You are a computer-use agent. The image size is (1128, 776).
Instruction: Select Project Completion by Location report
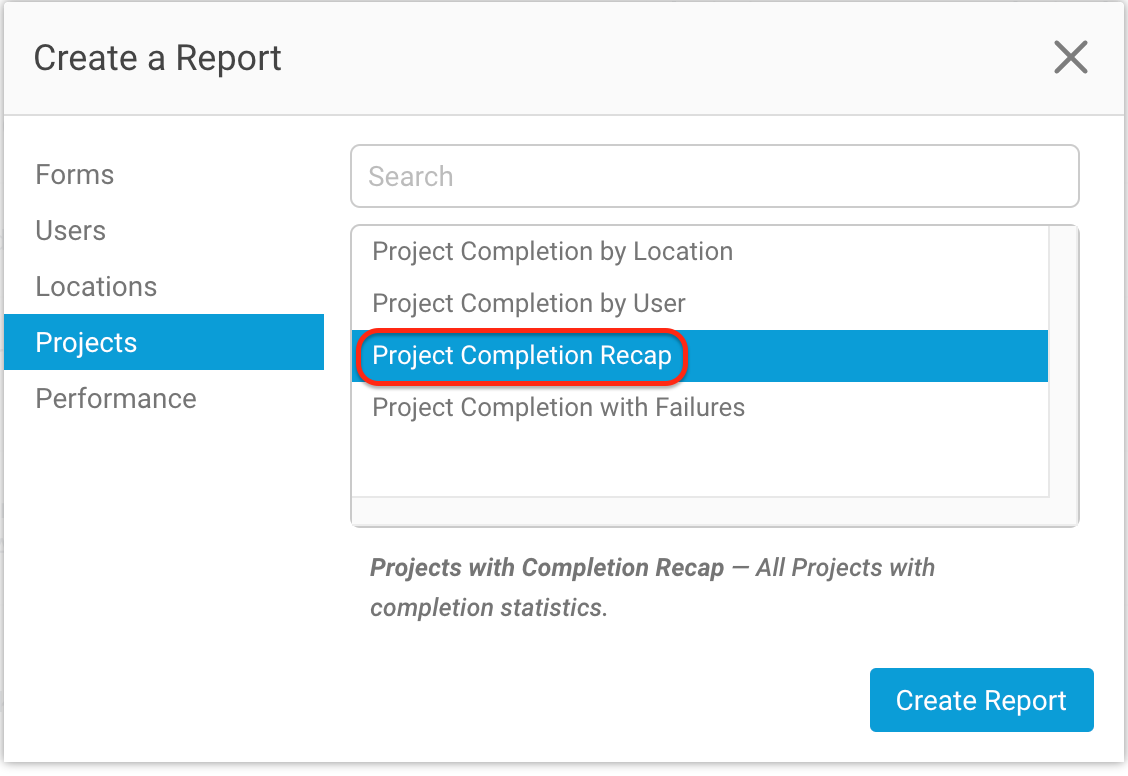pyautogui.click(x=552, y=251)
